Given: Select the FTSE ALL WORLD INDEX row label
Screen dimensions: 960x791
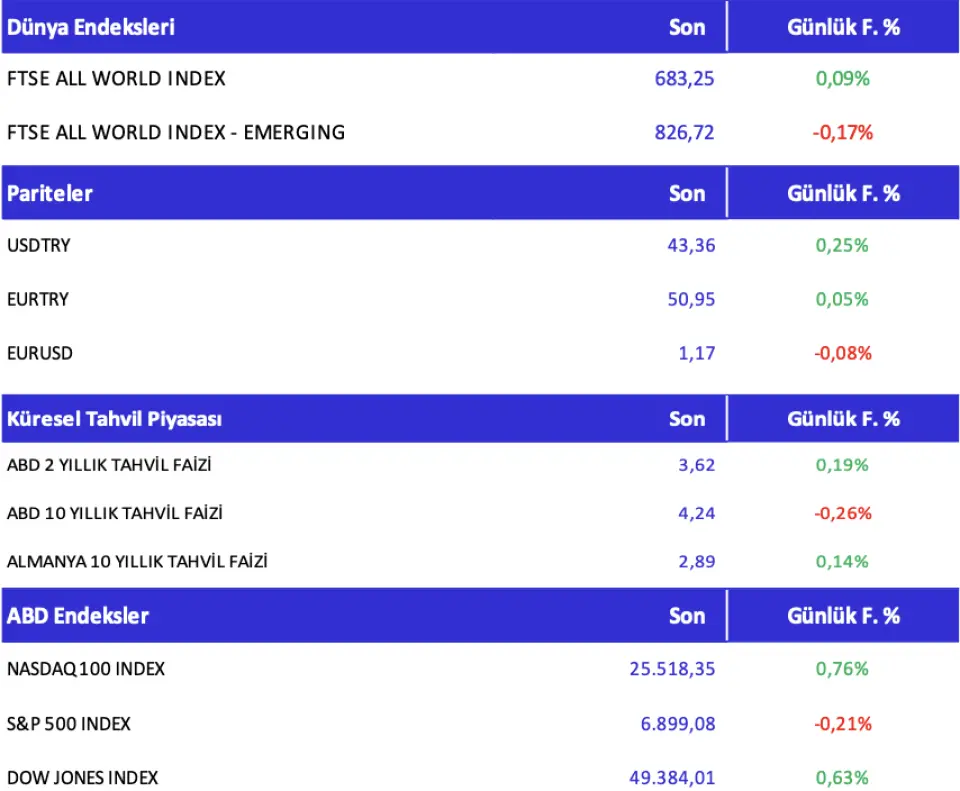Looking at the screenshot, I should click(x=116, y=79).
